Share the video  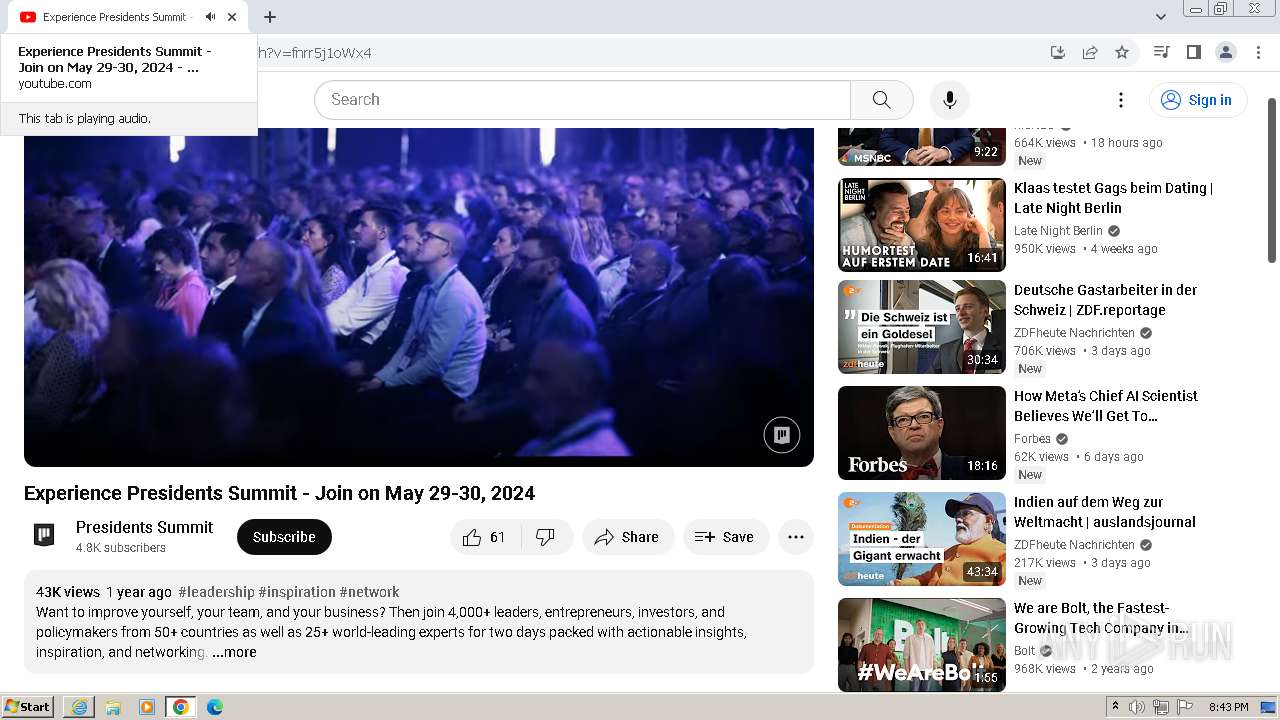(627, 537)
